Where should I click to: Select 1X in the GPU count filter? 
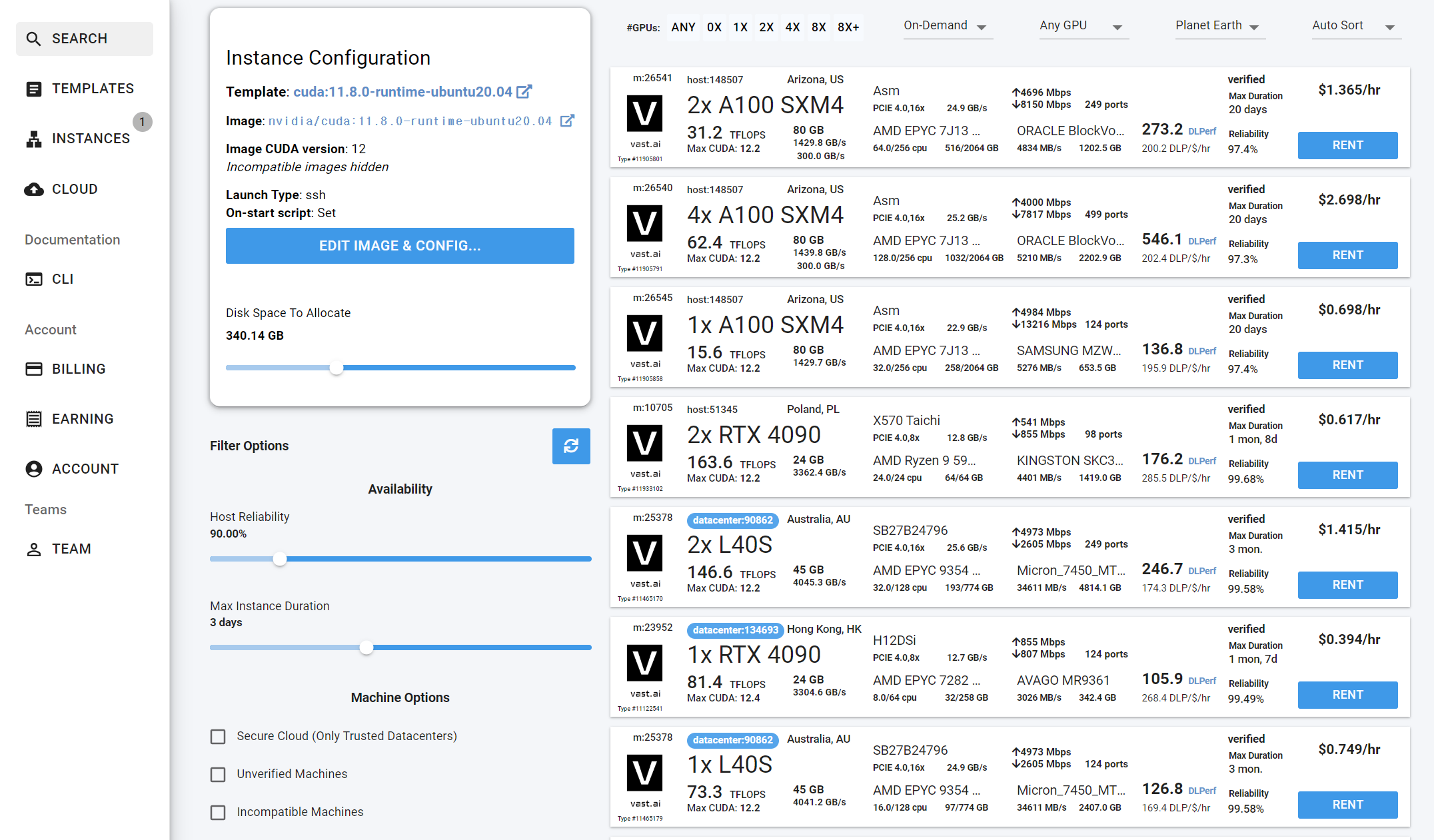pyautogui.click(x=740, y=27)
